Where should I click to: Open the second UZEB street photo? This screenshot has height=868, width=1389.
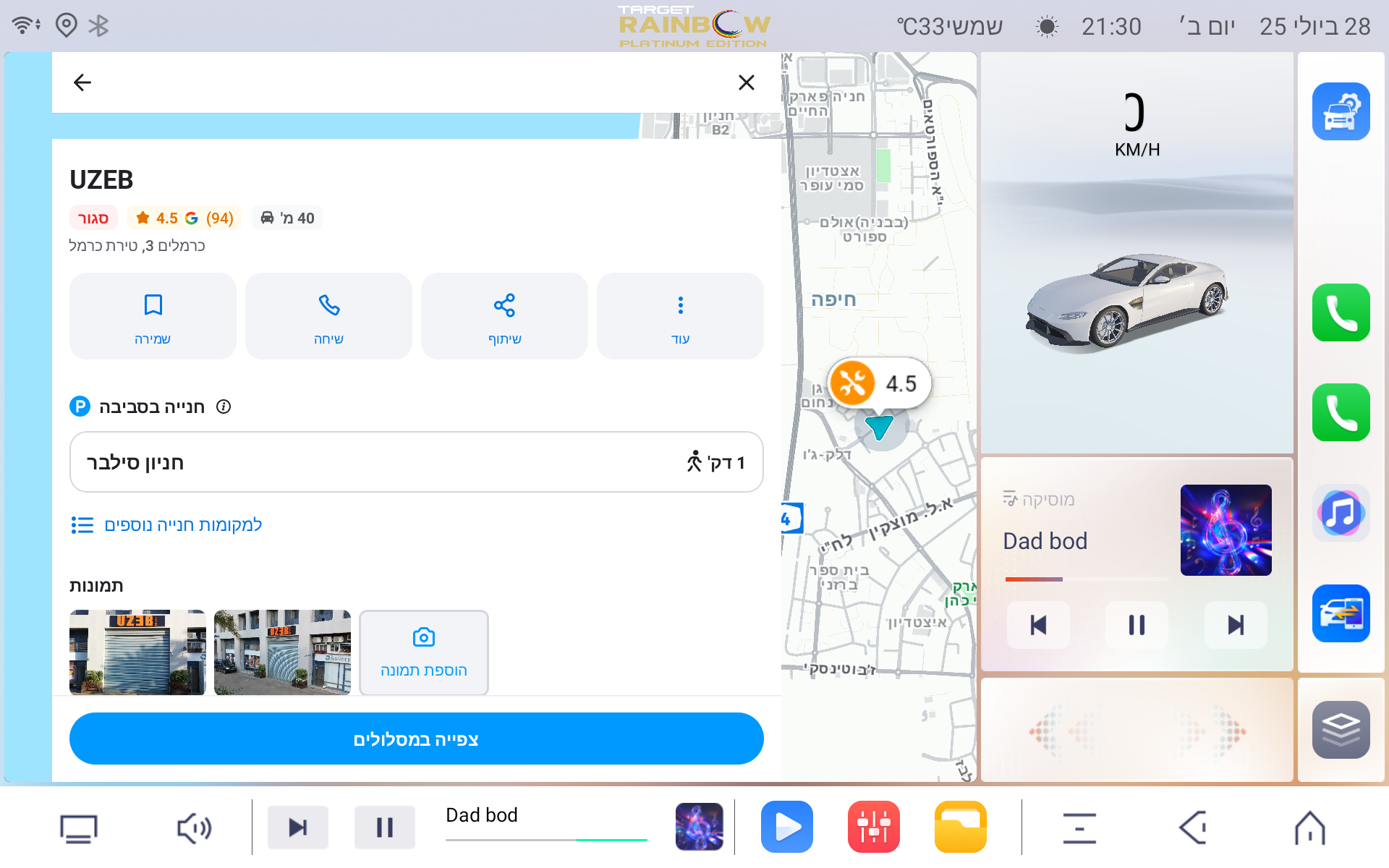pyautogui.click(x=282, y=652)
